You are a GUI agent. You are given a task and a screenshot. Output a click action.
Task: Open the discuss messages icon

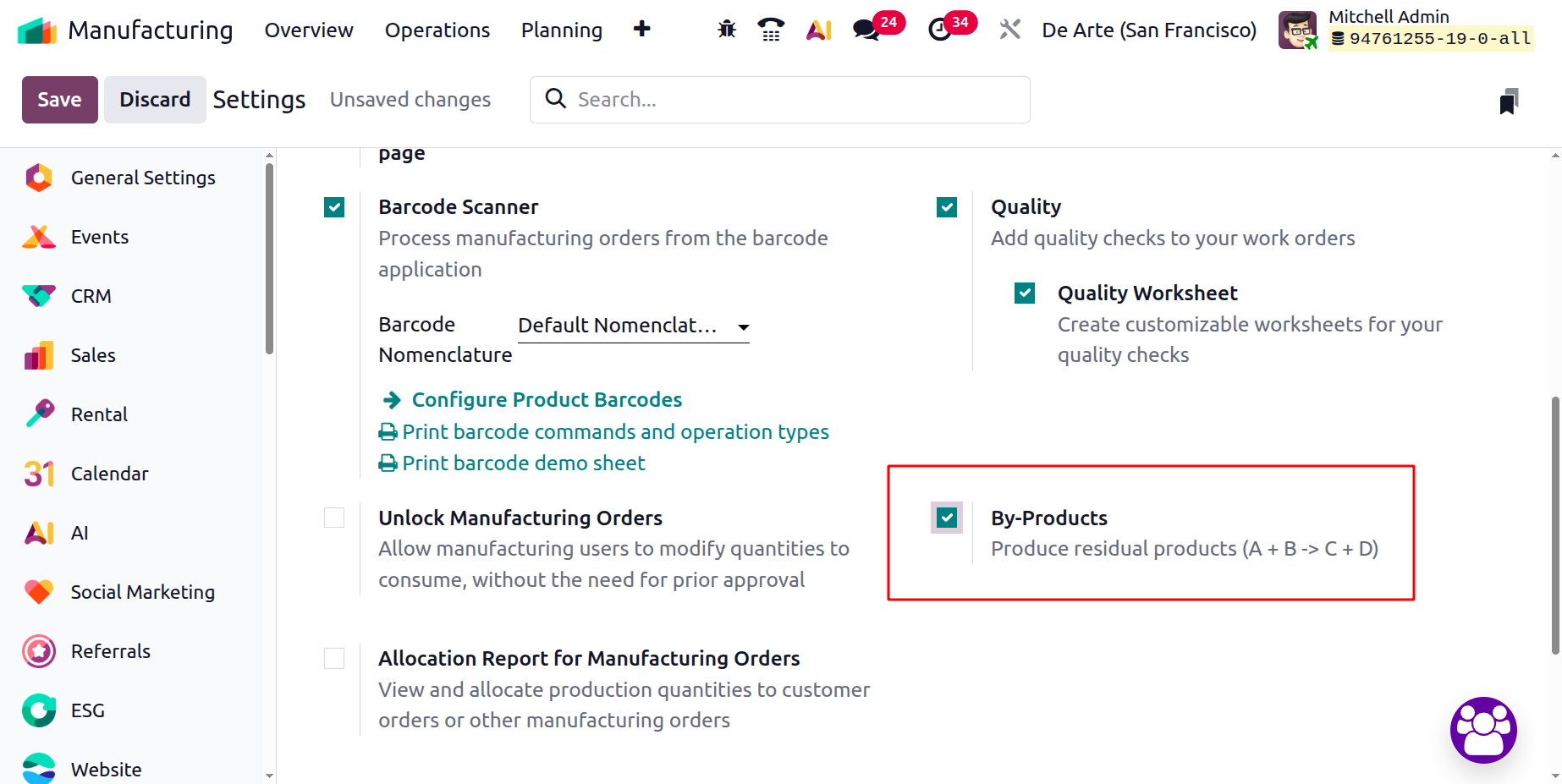pyautogui.click(x=866, y=30)
